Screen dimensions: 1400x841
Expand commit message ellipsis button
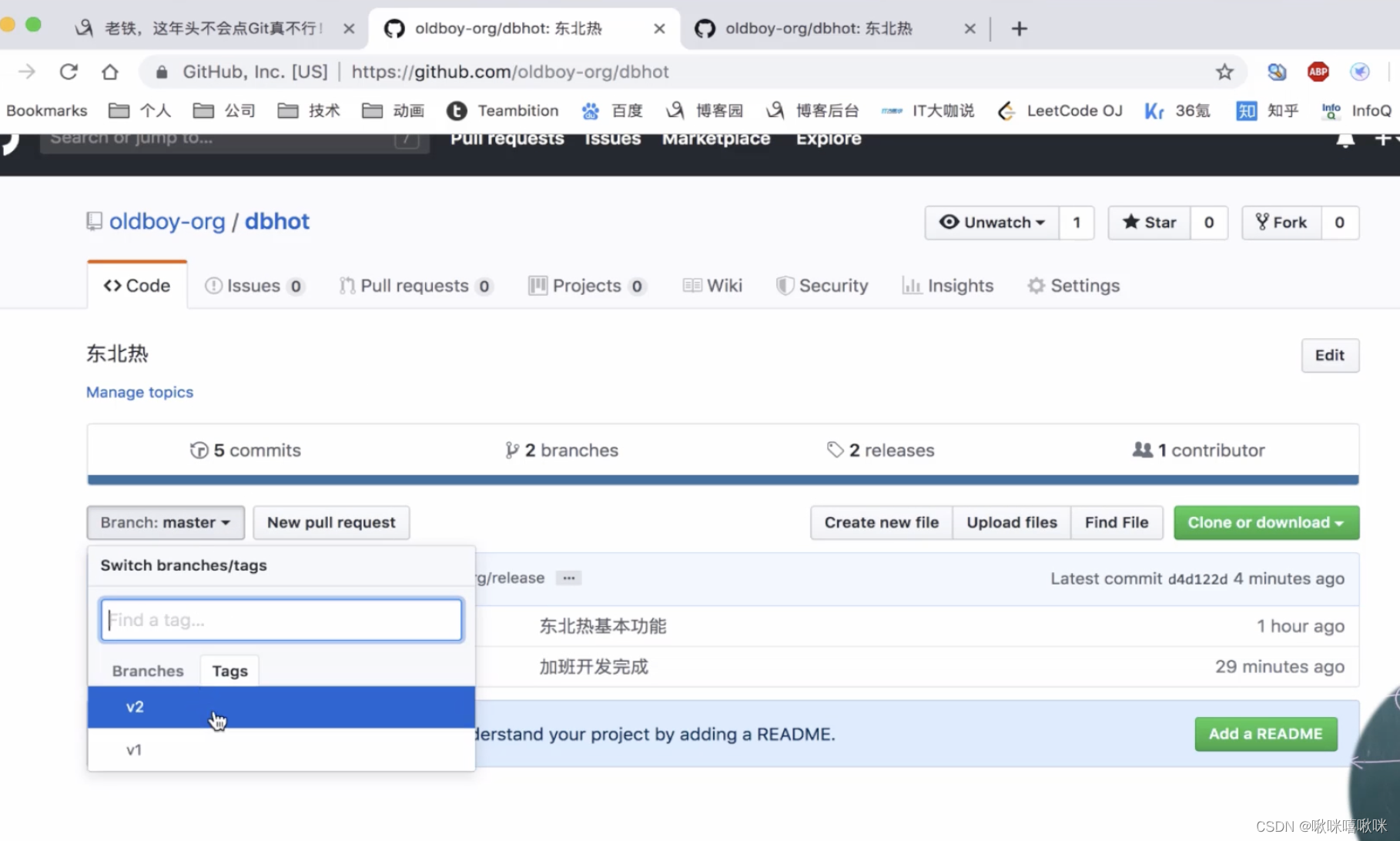(568, 578)
